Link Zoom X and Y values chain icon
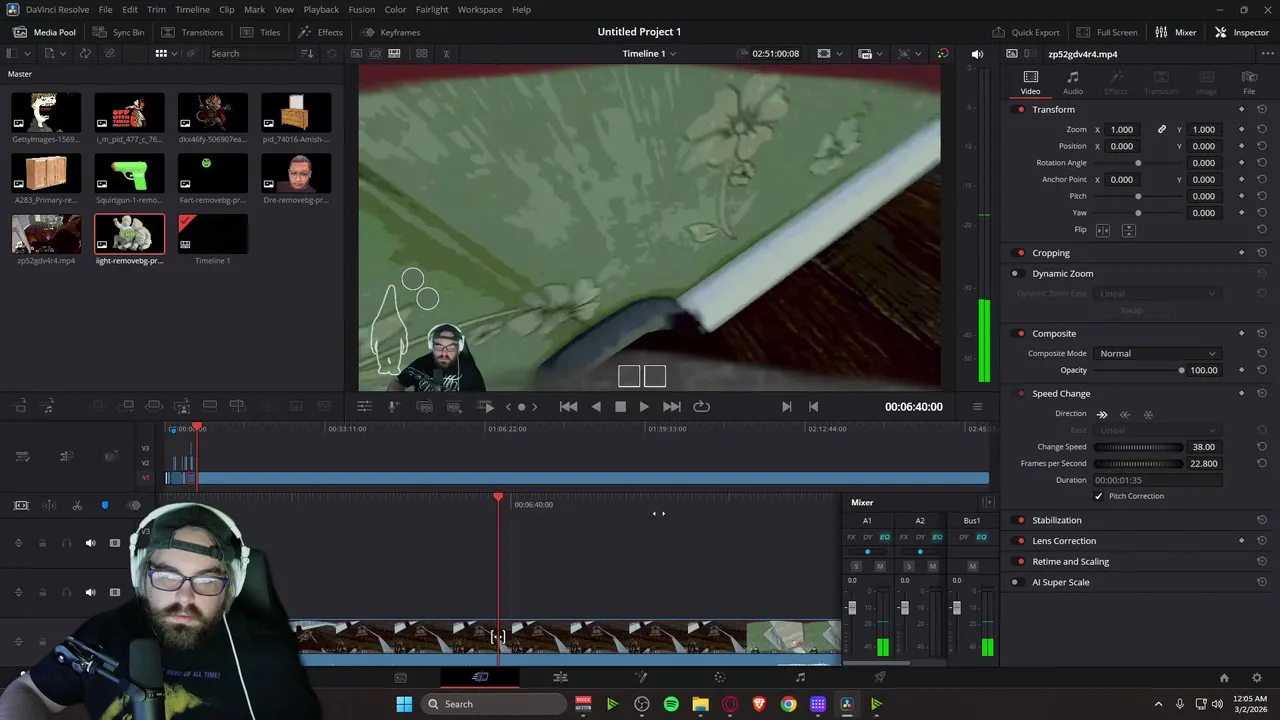This screenshot has height=720, width=1280. point(1162,129)
